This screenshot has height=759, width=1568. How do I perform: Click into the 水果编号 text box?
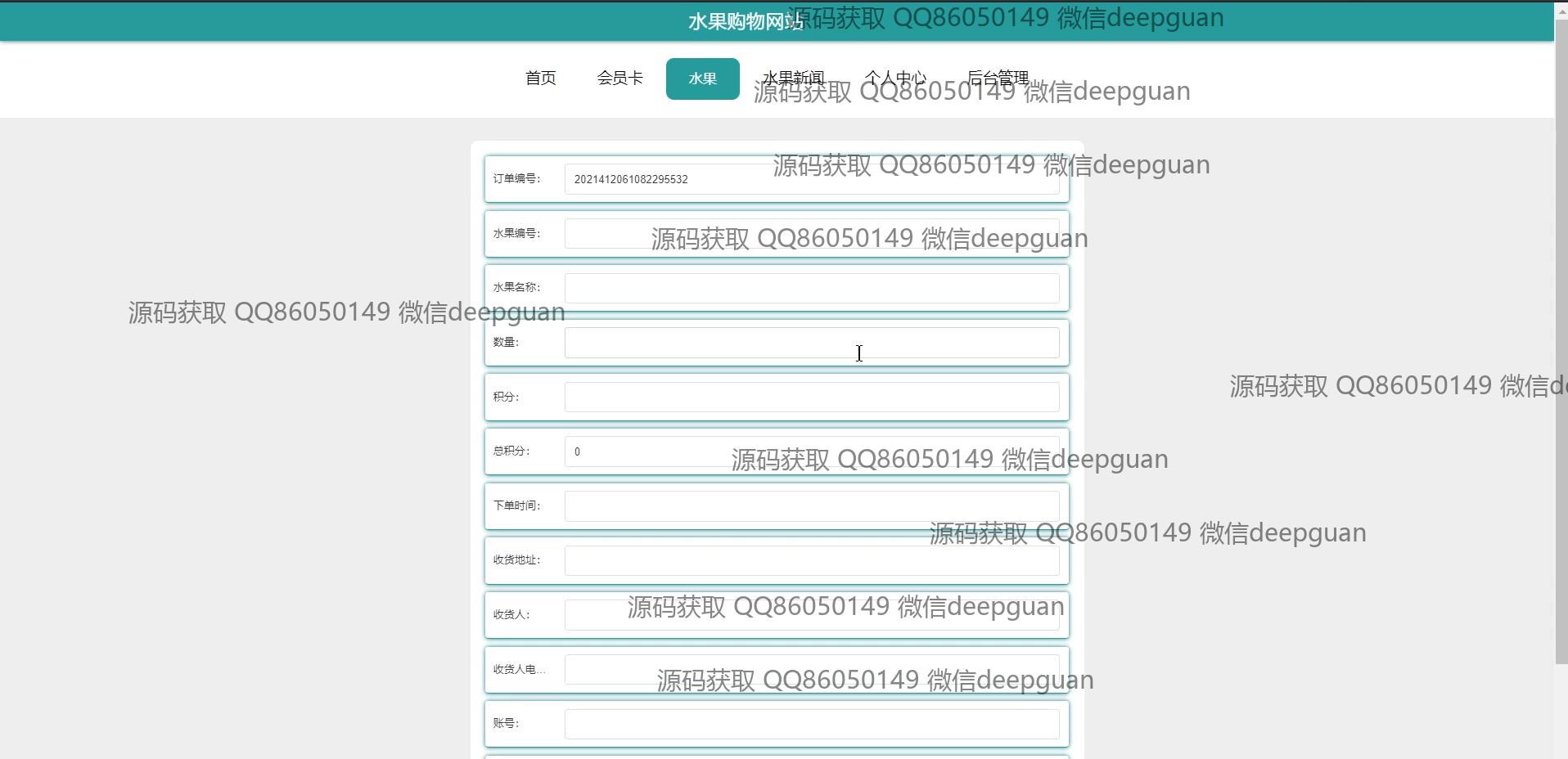coord(606,234)
